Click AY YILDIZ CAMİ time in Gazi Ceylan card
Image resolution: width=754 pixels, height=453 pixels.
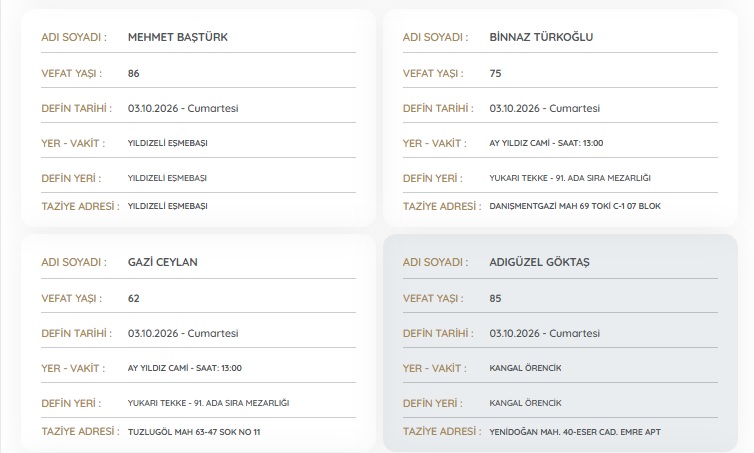(x=185, y=368)
